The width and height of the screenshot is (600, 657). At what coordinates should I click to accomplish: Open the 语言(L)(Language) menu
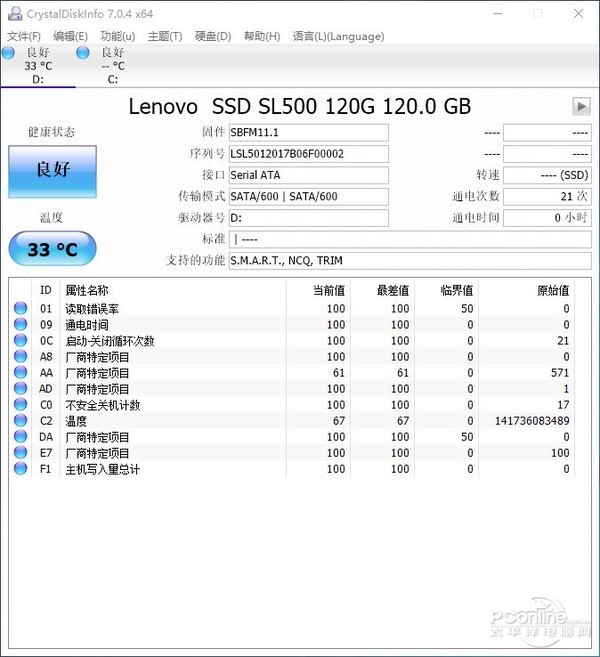point(338,36)
